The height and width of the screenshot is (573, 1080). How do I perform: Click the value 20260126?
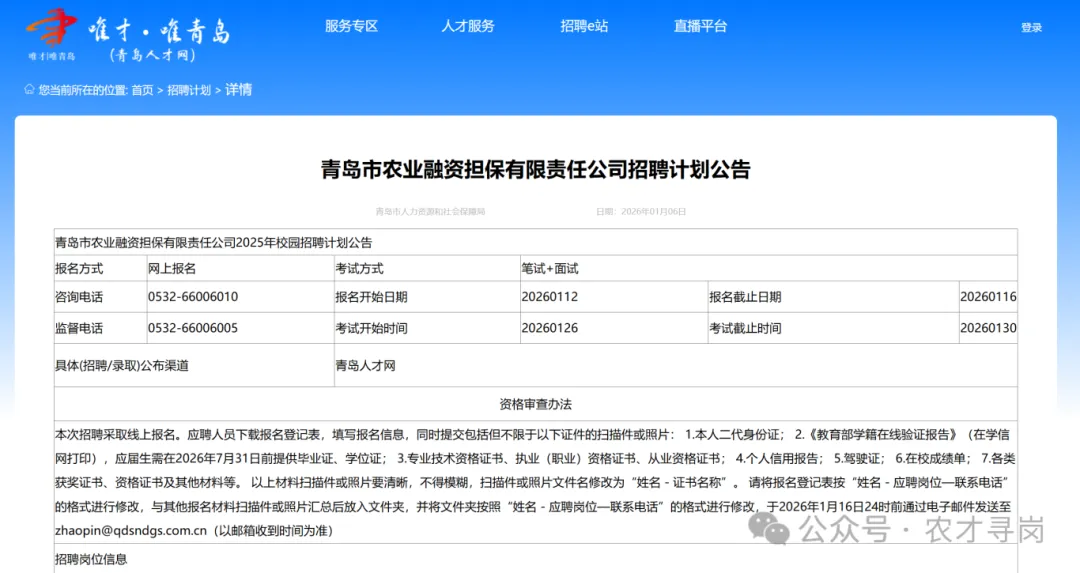click(550, 329)
